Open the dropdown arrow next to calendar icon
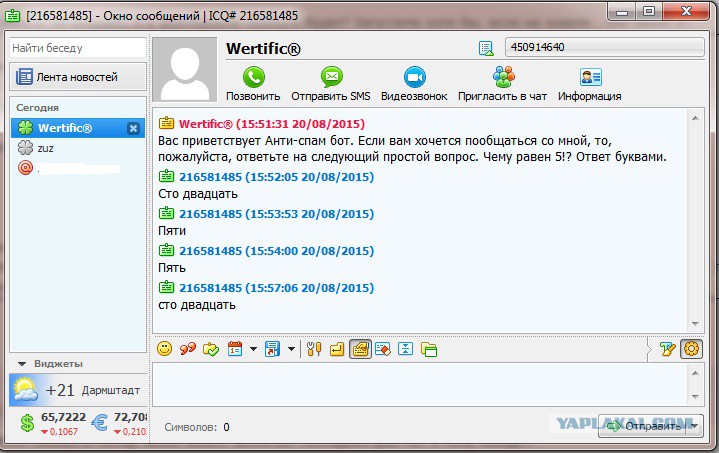Viewport: 719px width, 453px height. [x=253, y=349]
